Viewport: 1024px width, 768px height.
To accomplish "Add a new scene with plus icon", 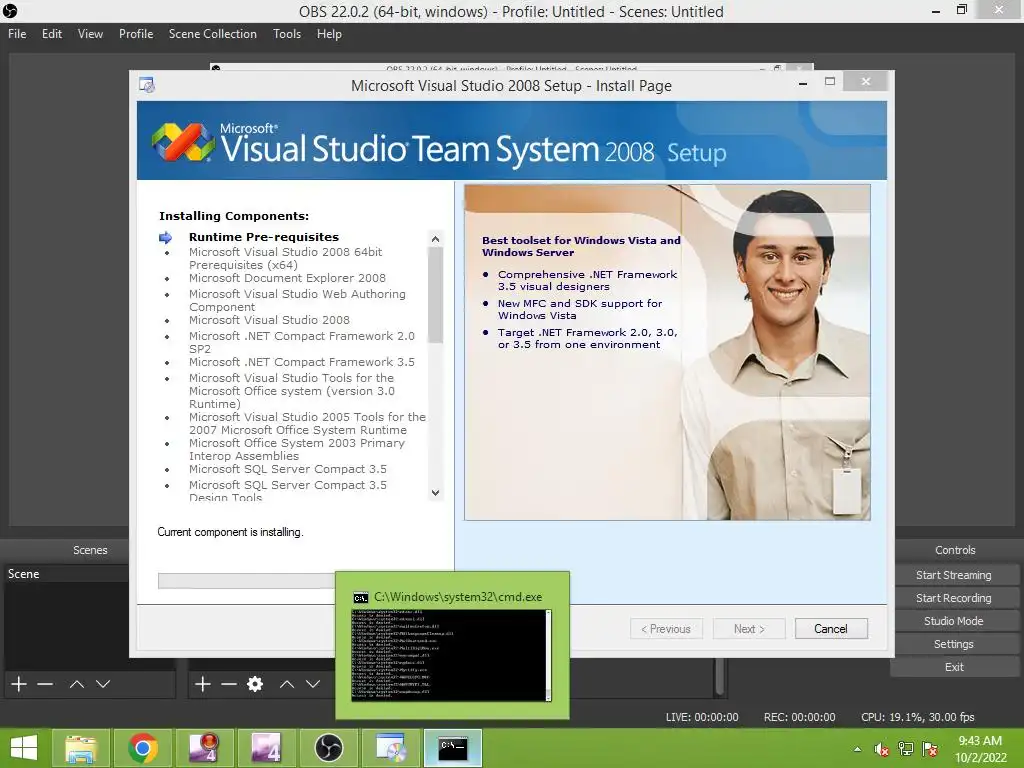I will (19, 684).
